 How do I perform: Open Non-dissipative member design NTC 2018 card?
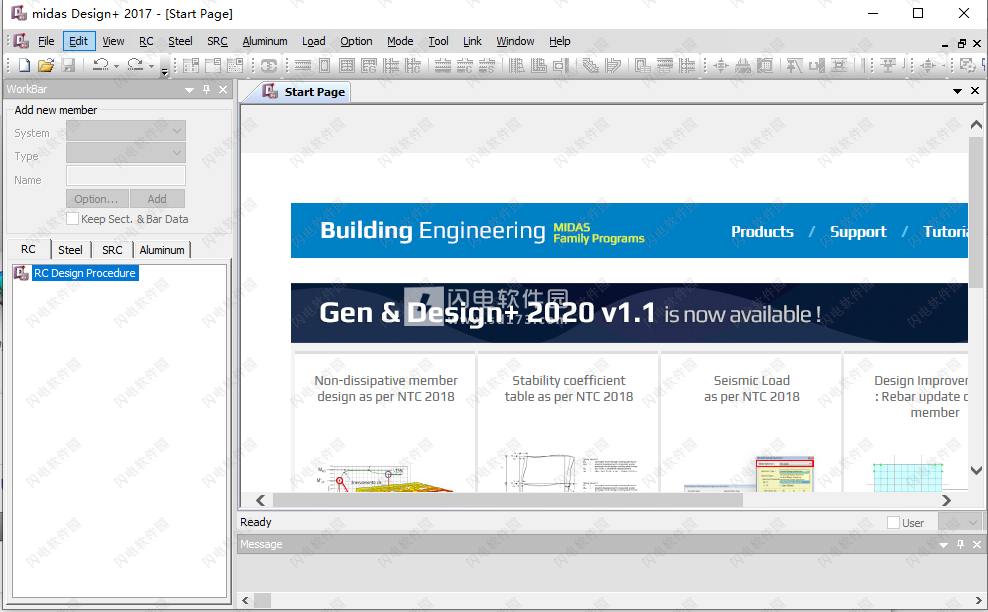pos(385,422)
